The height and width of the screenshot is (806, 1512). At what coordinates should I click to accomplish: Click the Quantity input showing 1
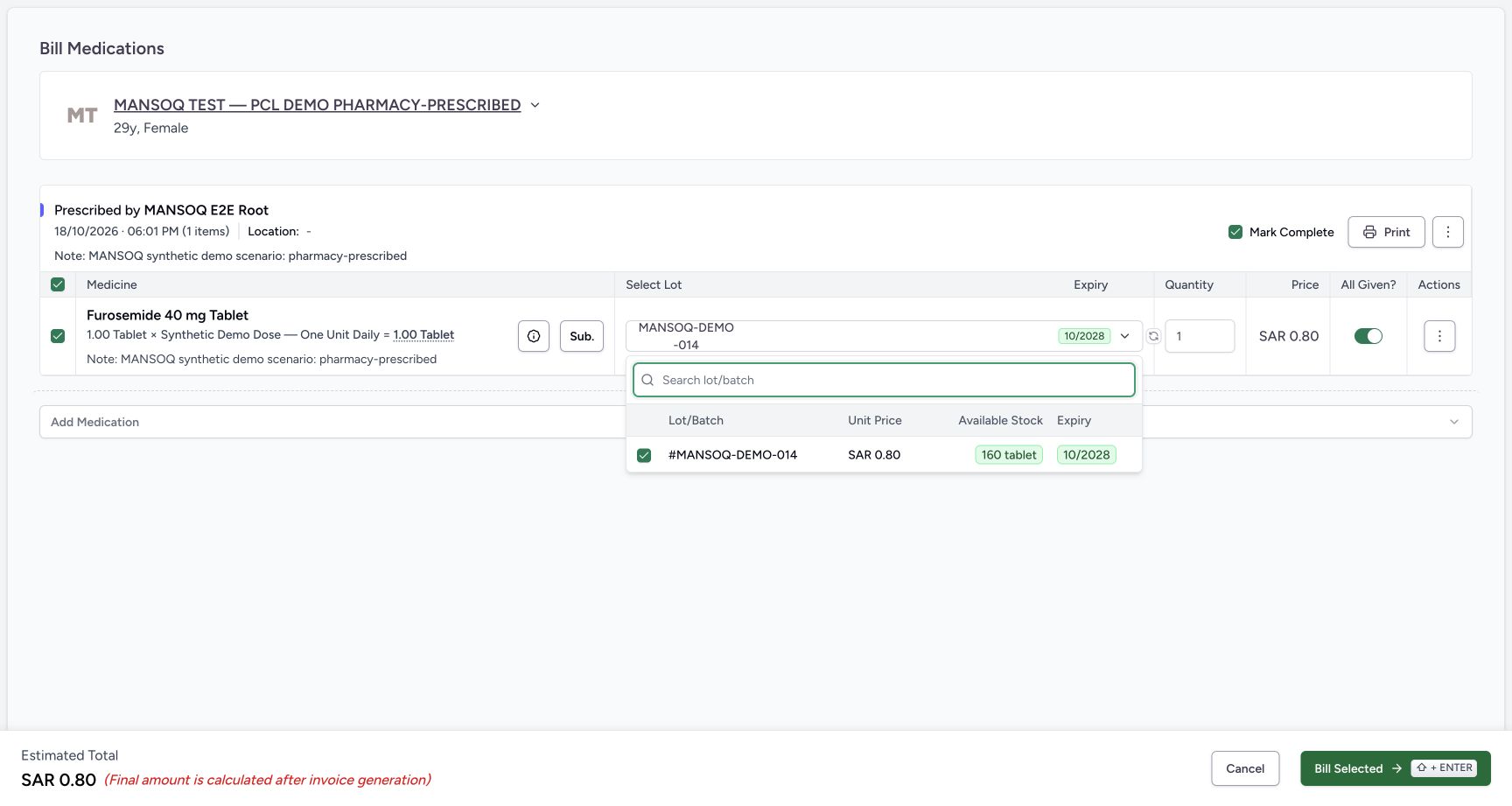(1200, 336)
